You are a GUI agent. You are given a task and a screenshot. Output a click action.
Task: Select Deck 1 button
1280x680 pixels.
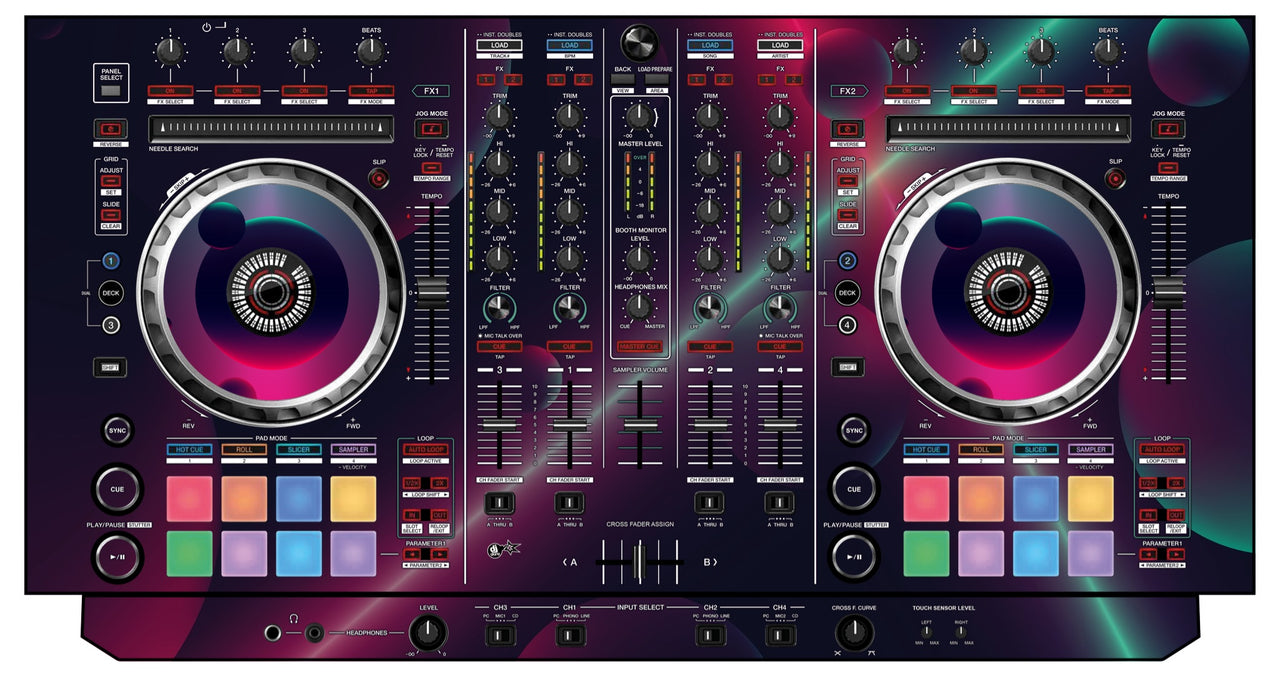pyautogui.click(x=110, y=262)
